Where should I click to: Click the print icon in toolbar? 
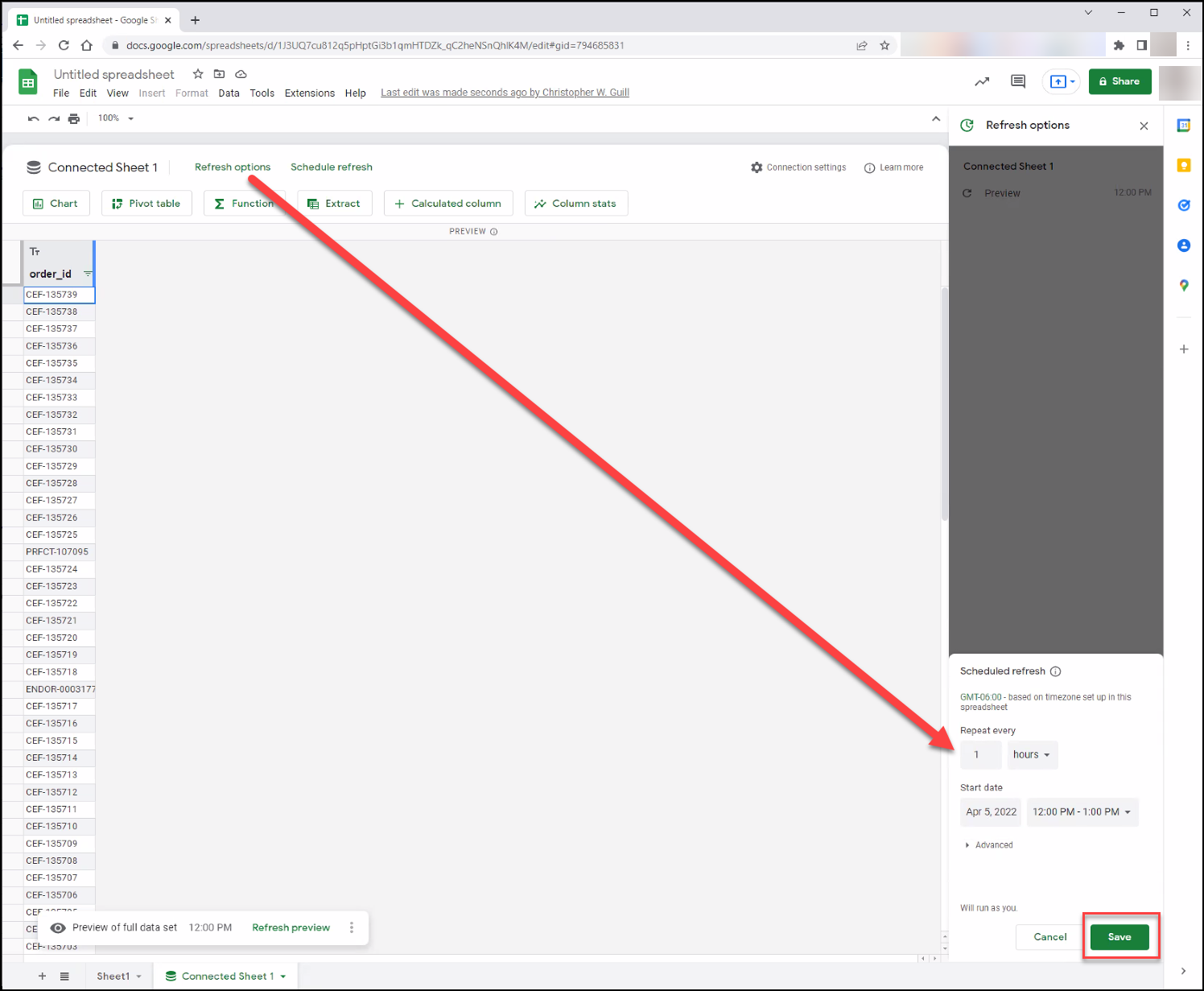[x=74, y=118]
